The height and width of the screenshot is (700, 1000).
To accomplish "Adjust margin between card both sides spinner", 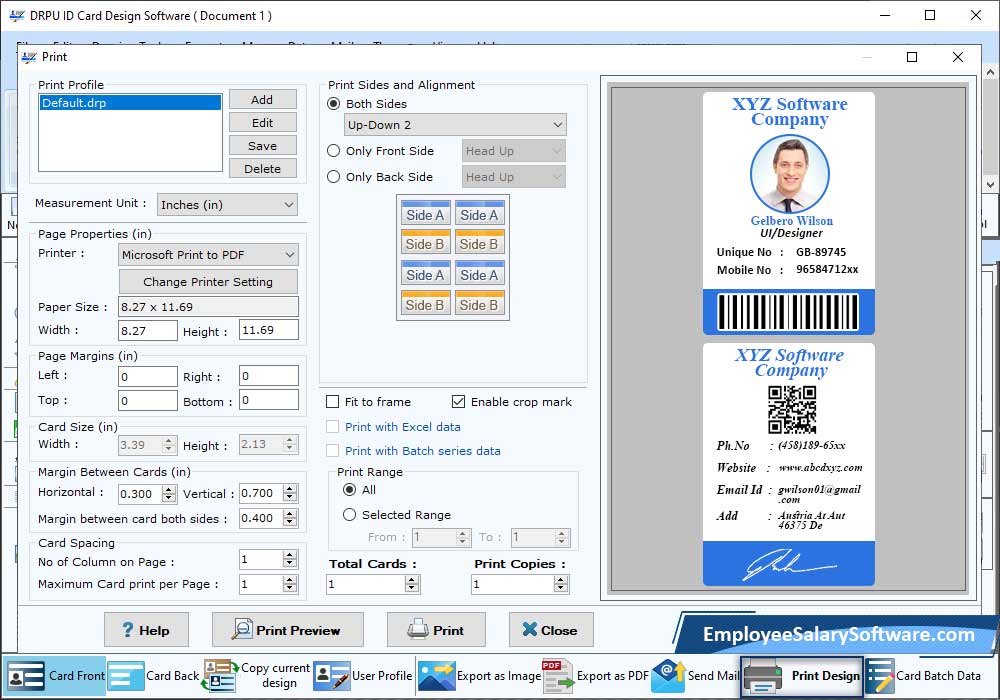I will [290, 518].
